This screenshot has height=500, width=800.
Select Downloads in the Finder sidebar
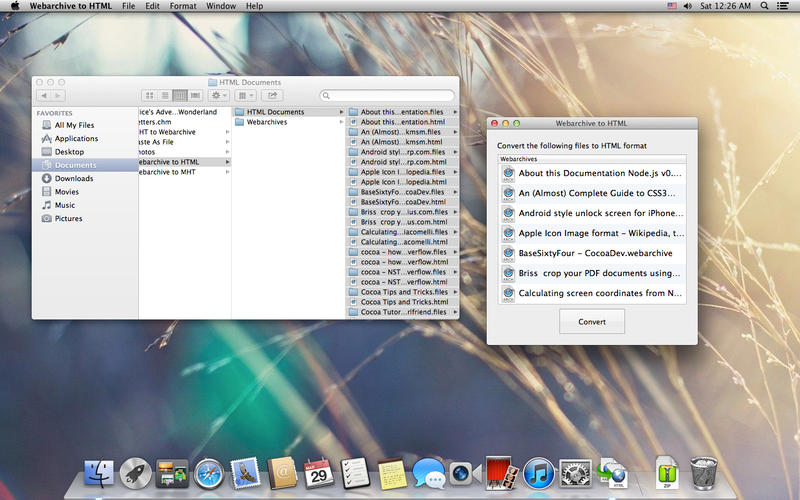tap(74, 178)
